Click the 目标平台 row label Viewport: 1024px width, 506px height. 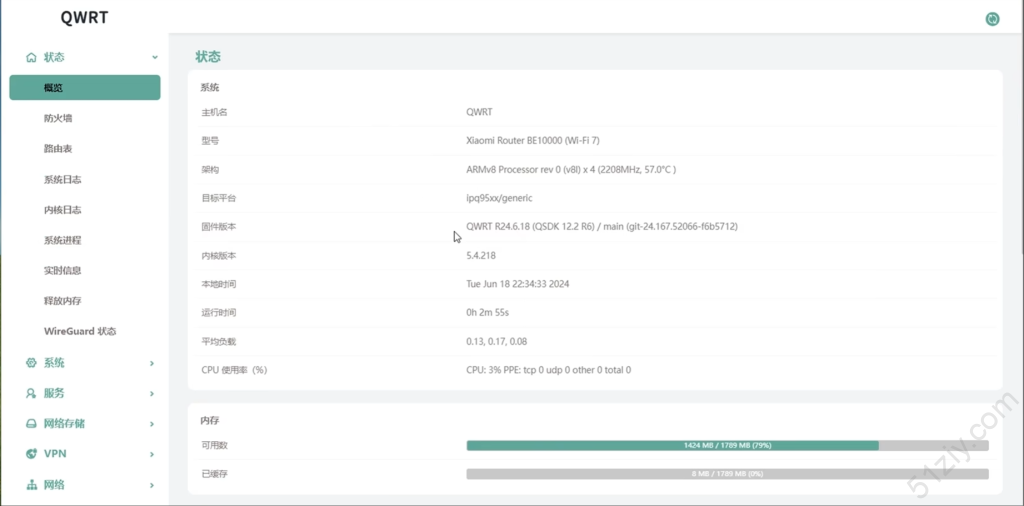pos(219,198)
